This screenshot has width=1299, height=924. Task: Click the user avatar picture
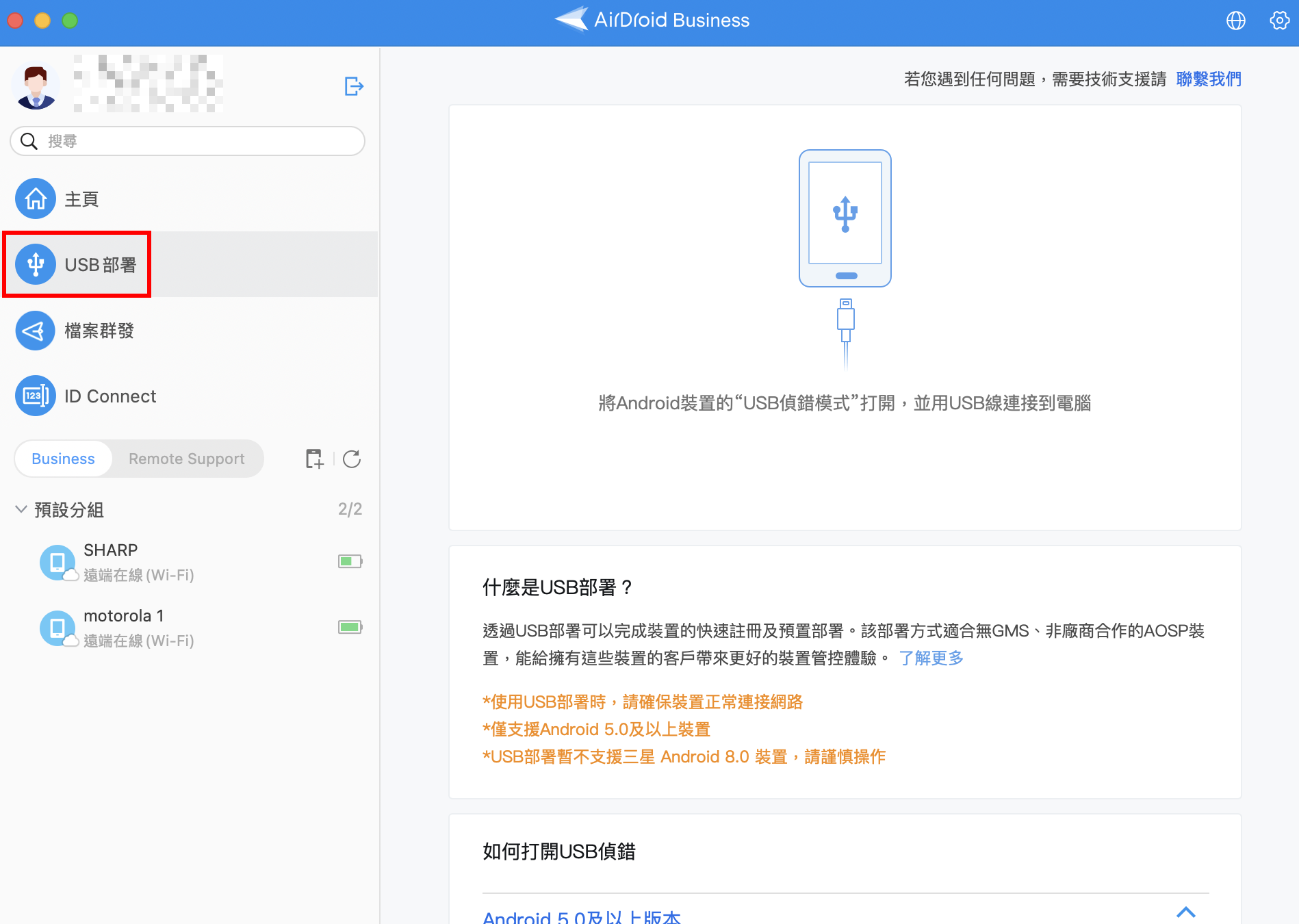36,86
